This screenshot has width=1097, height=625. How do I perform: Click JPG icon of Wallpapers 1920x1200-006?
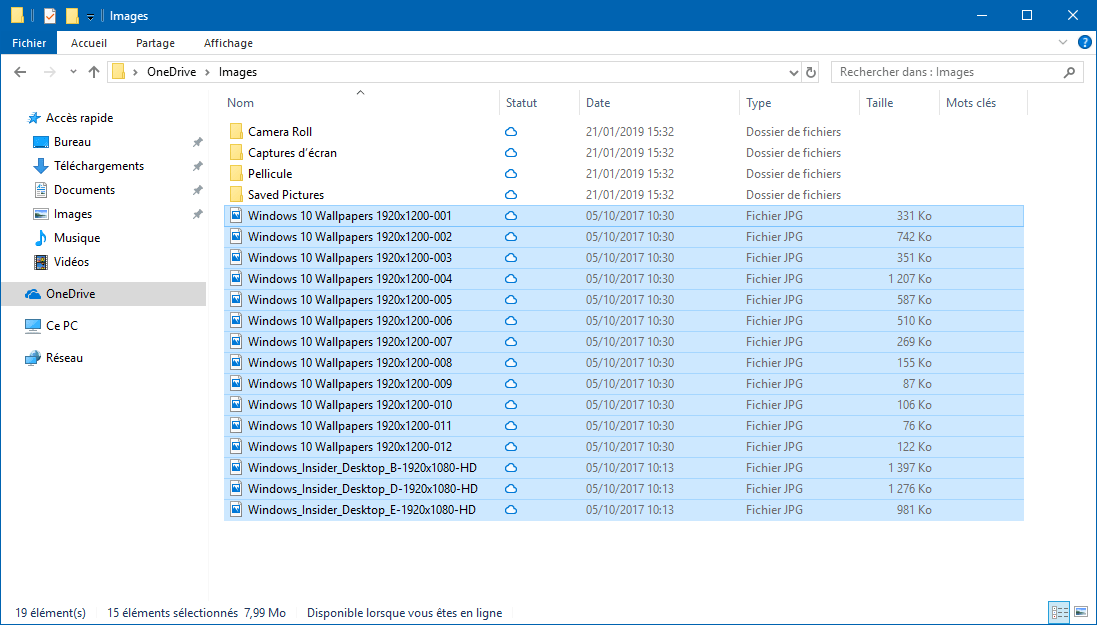coord(236,321)
